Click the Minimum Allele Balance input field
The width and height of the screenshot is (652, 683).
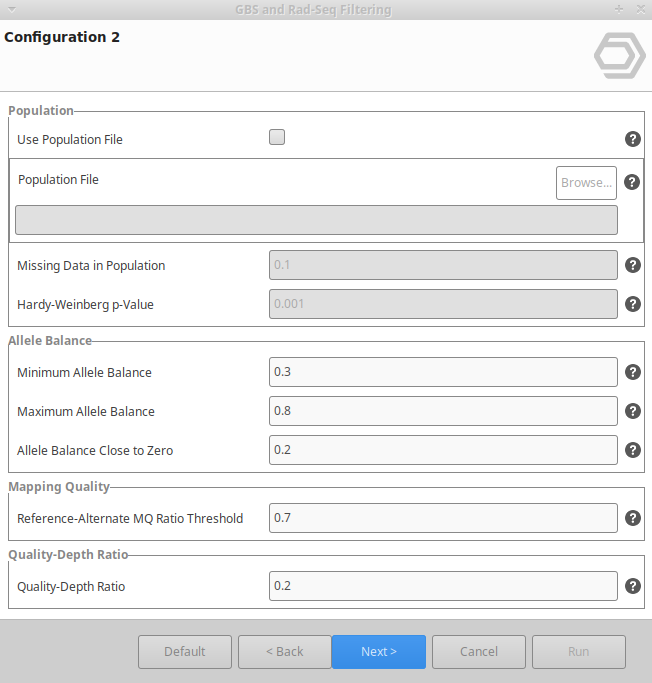click(443, 372)
